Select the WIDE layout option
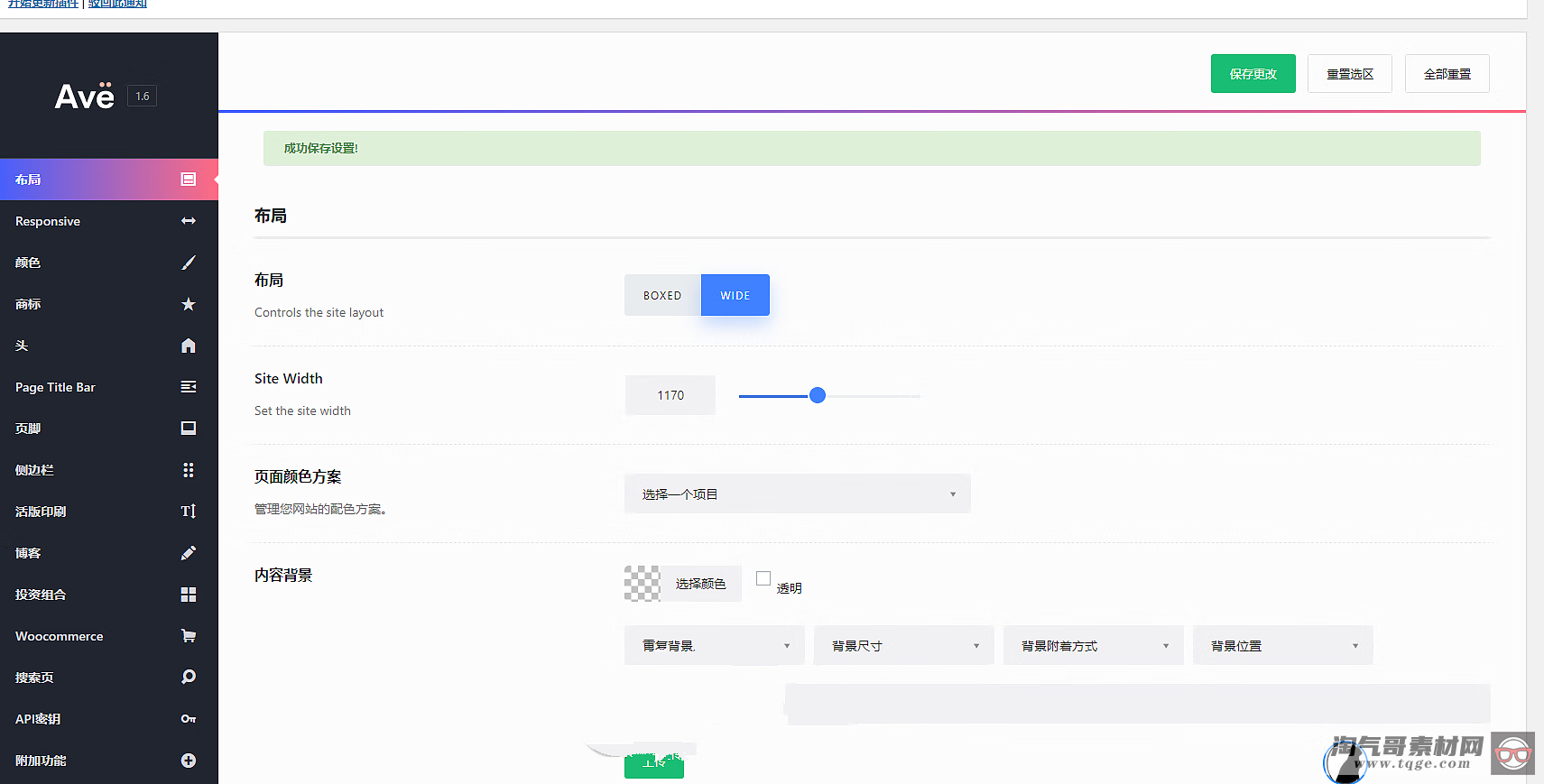 tap(735, 295)
